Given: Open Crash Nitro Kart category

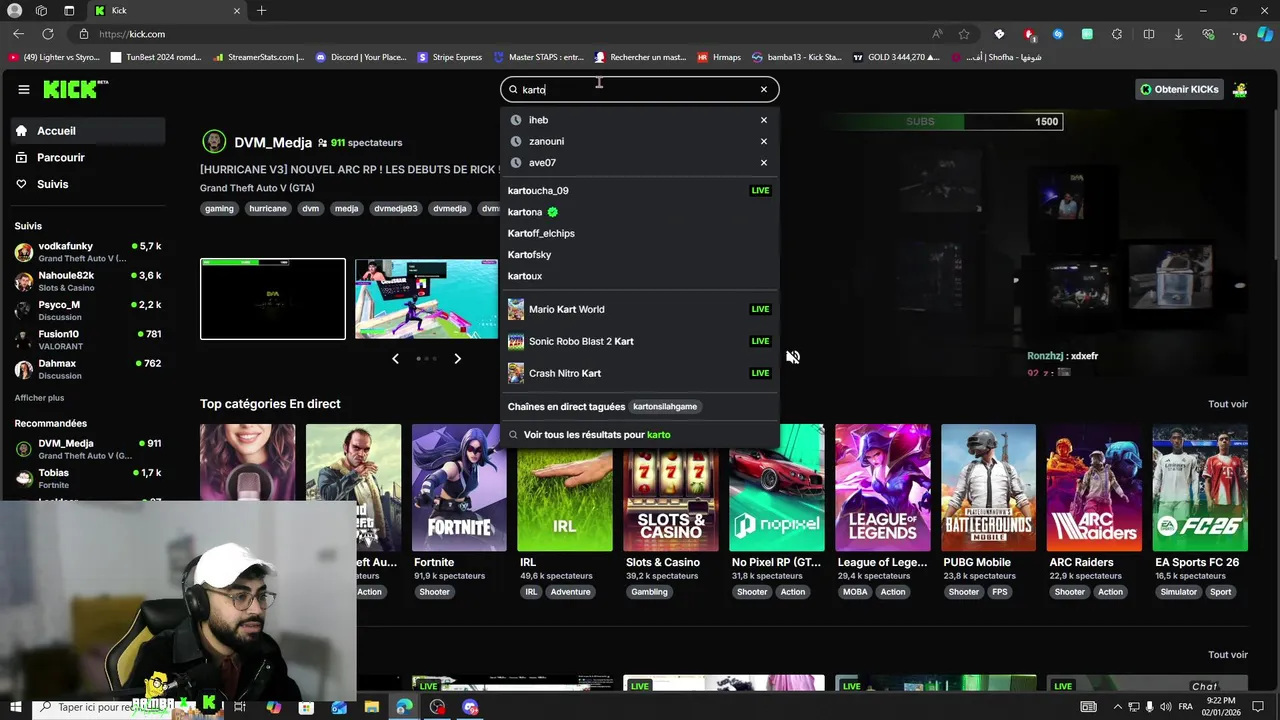Looking at the screenshot, I should tap(640, 373).
